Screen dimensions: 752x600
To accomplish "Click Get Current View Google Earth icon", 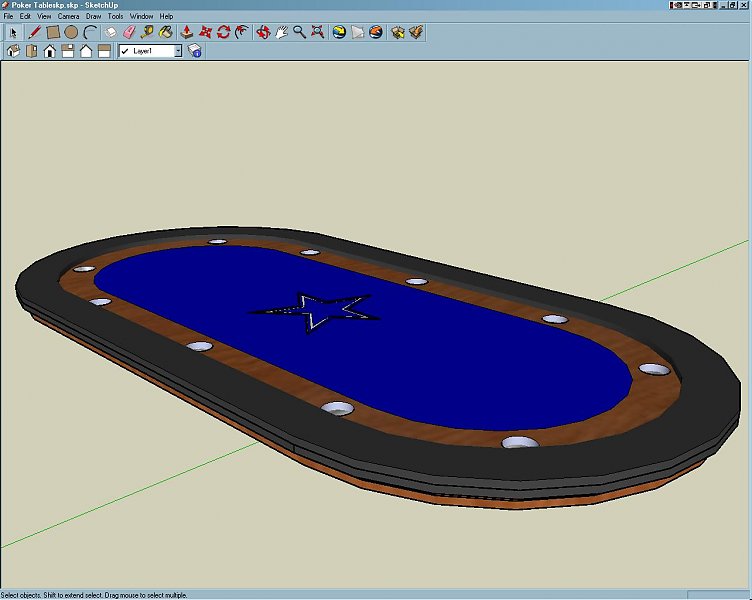I will [339, 33].
